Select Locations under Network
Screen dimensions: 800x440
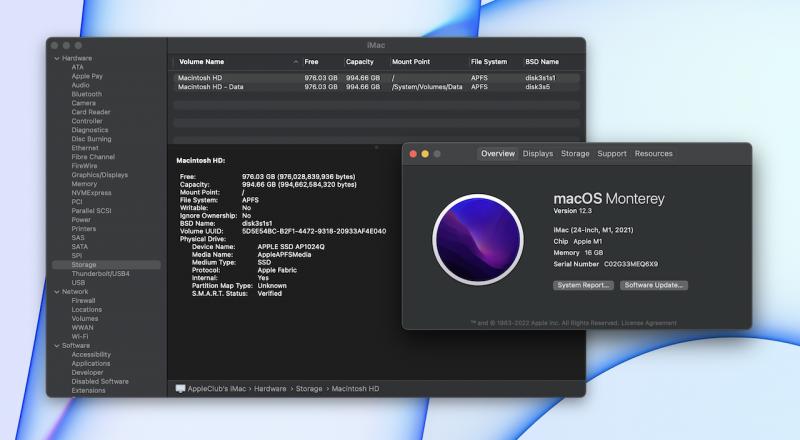(x=87, y=310)
